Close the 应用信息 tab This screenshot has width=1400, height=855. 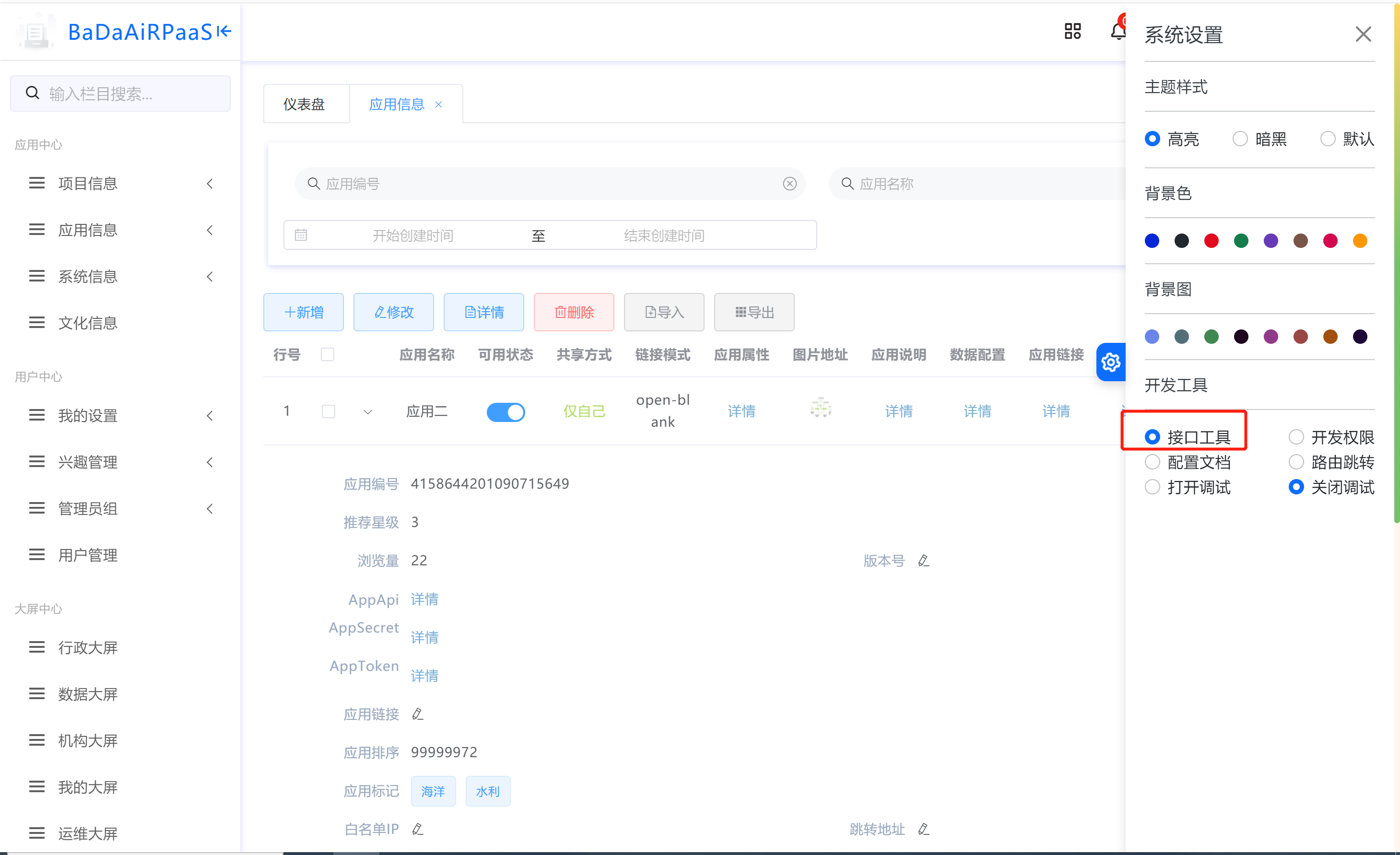pyautogui.click(x=439, y=105)
